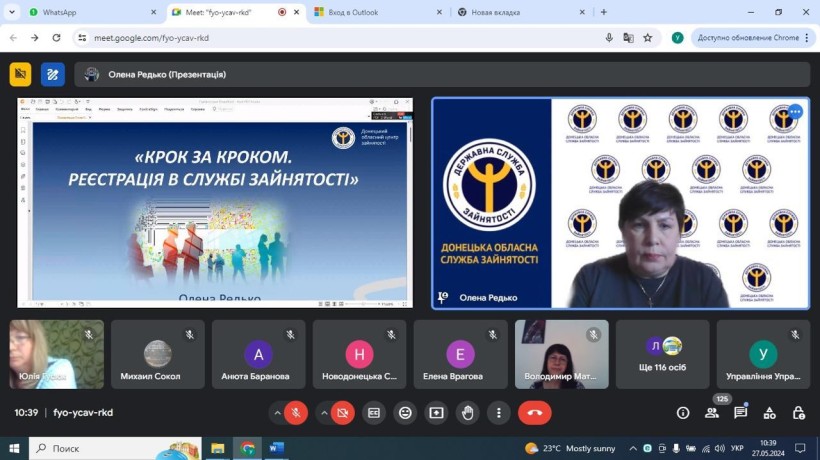Show the people list with 125 participants

coord(712,413)
